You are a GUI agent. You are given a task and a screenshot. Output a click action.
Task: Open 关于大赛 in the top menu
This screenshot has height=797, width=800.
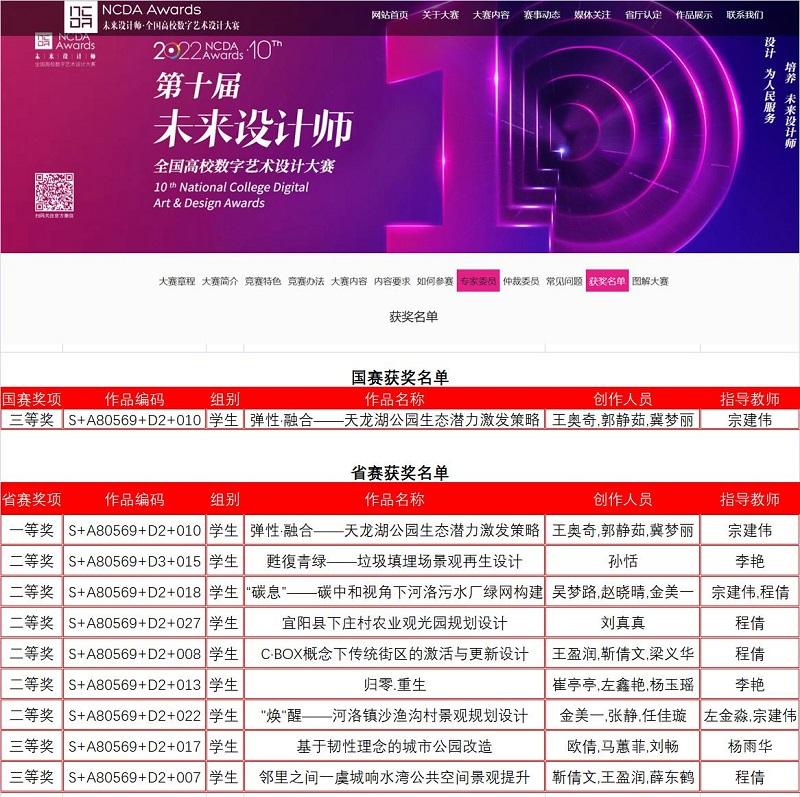pos(440,16)
